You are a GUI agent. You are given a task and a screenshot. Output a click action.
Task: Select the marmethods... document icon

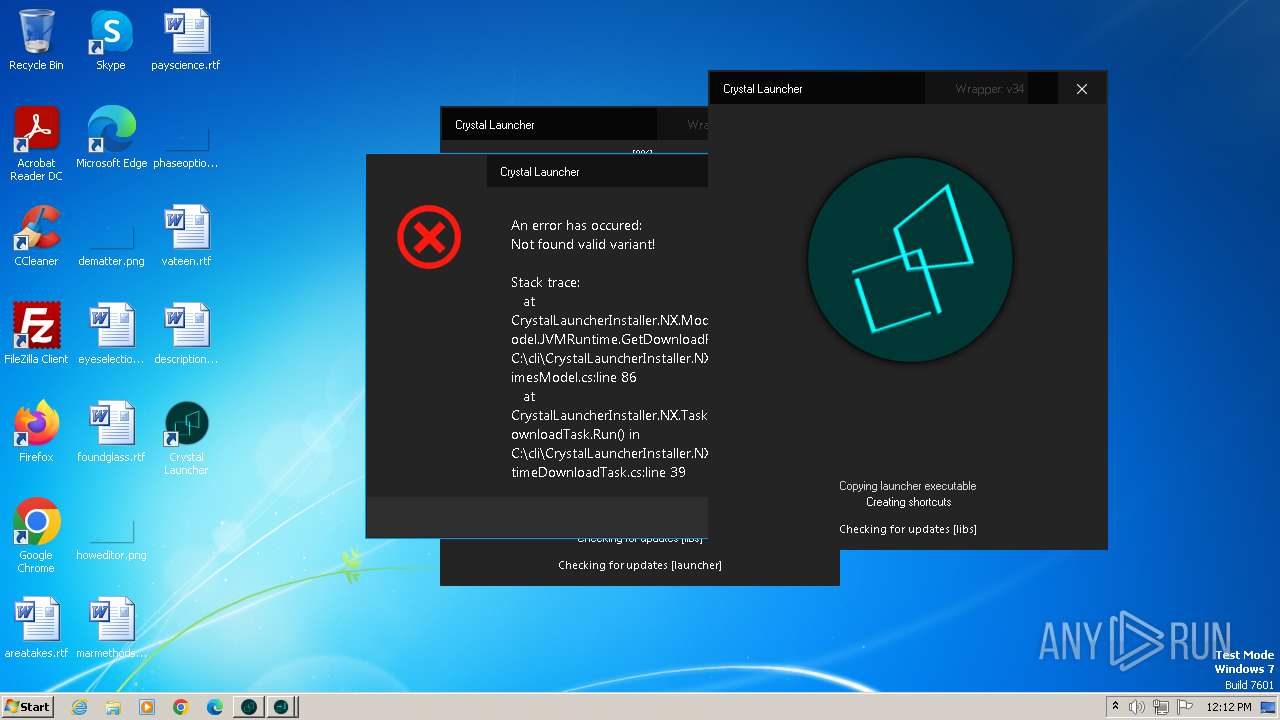tap(111, 628)
